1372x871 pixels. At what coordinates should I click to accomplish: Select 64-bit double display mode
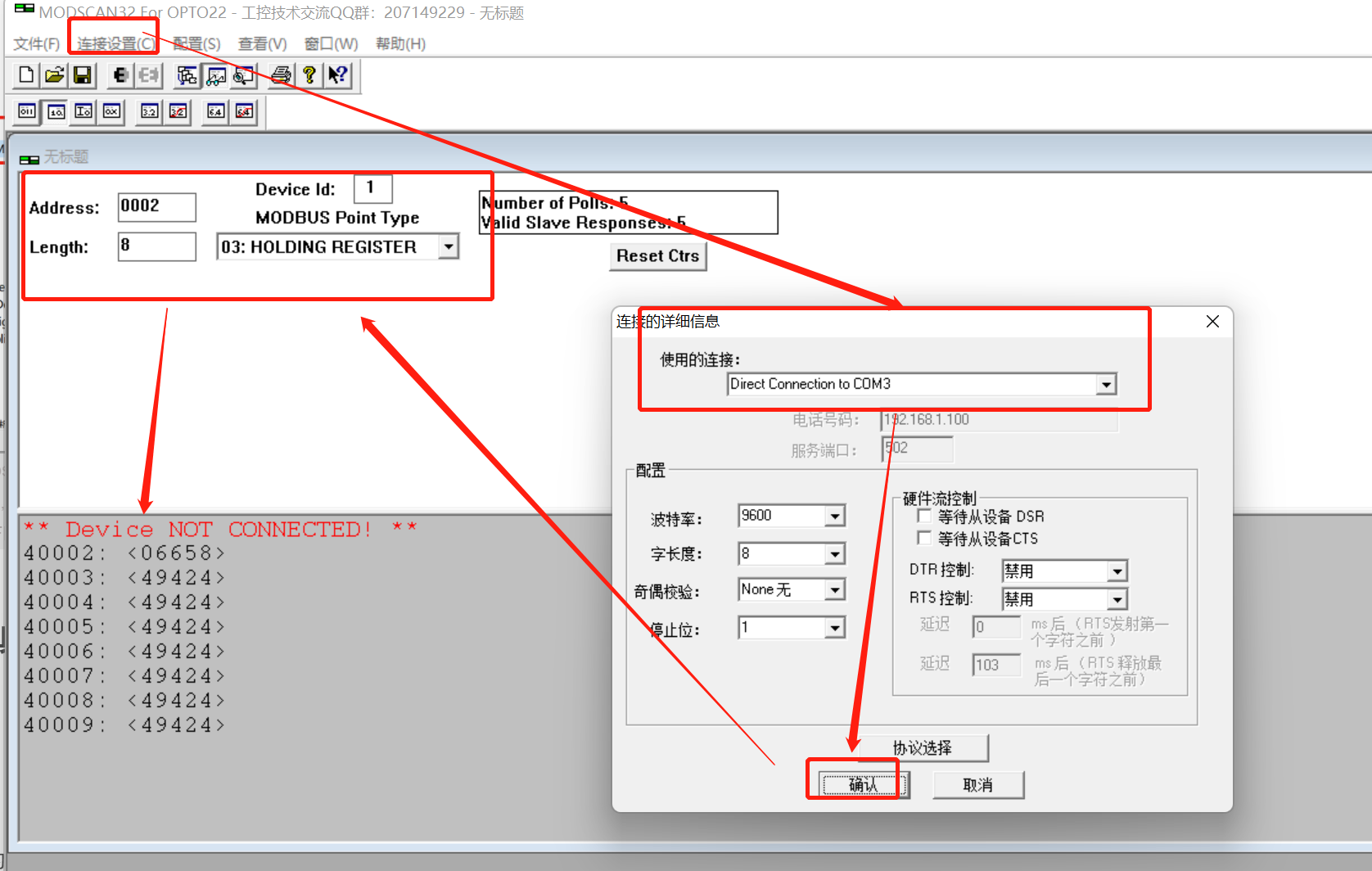(214, 111)
